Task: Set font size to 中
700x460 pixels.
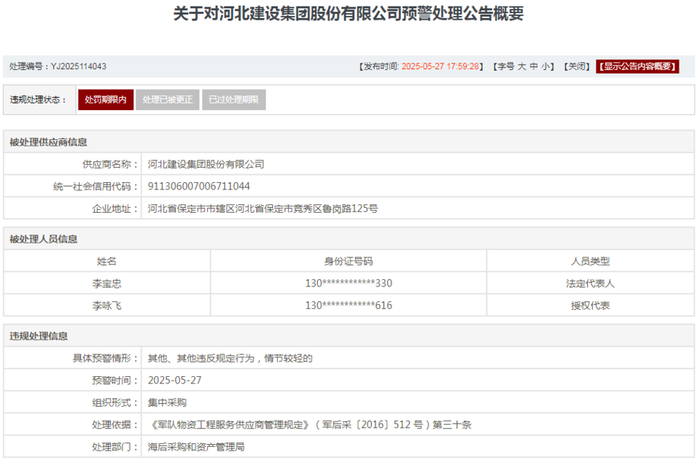Action: pyautogui.click(x=534, y=67)
